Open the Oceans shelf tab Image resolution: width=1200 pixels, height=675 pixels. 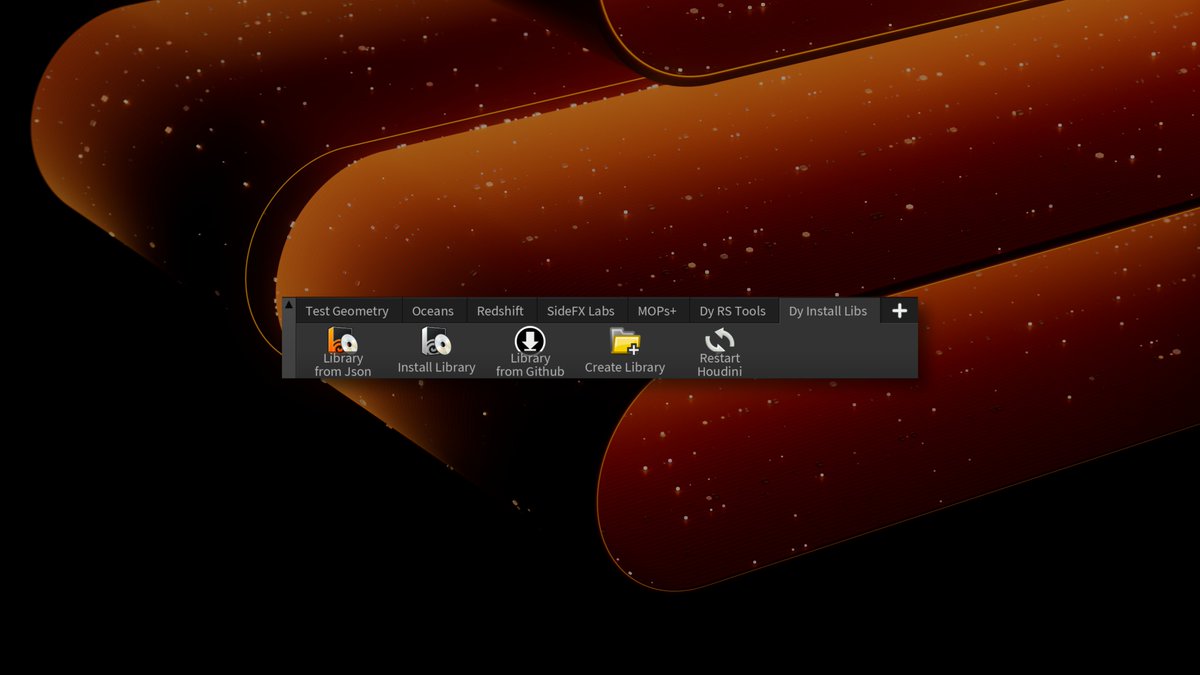433,310
